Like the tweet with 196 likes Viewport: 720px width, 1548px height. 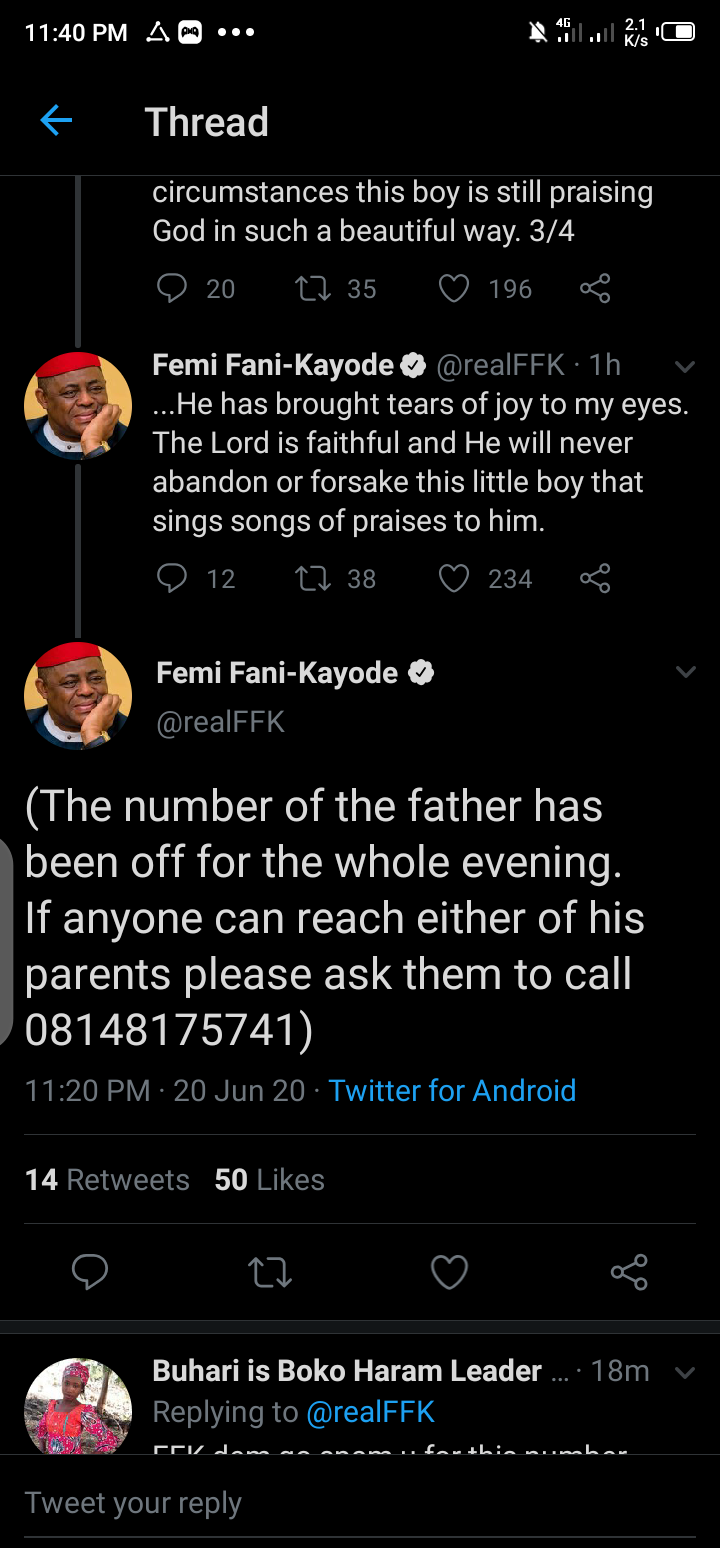(454, 289)
